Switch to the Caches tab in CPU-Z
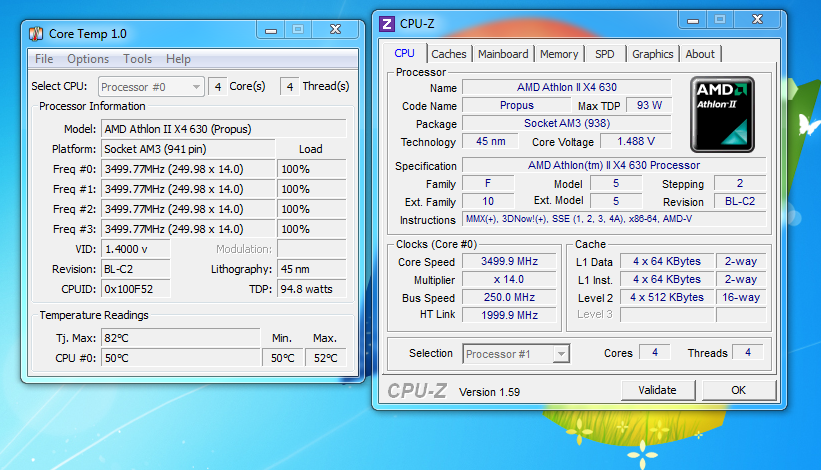 point(449,54)
